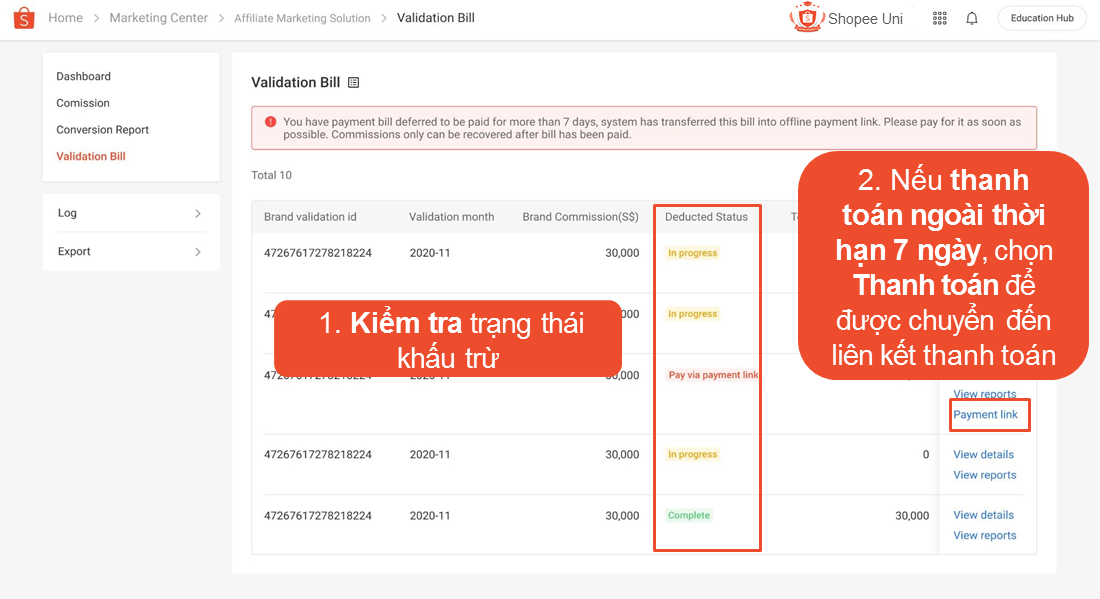
Task: Go to Affiliate Marketing Solution breadcrumb
Action: point(302,18)
